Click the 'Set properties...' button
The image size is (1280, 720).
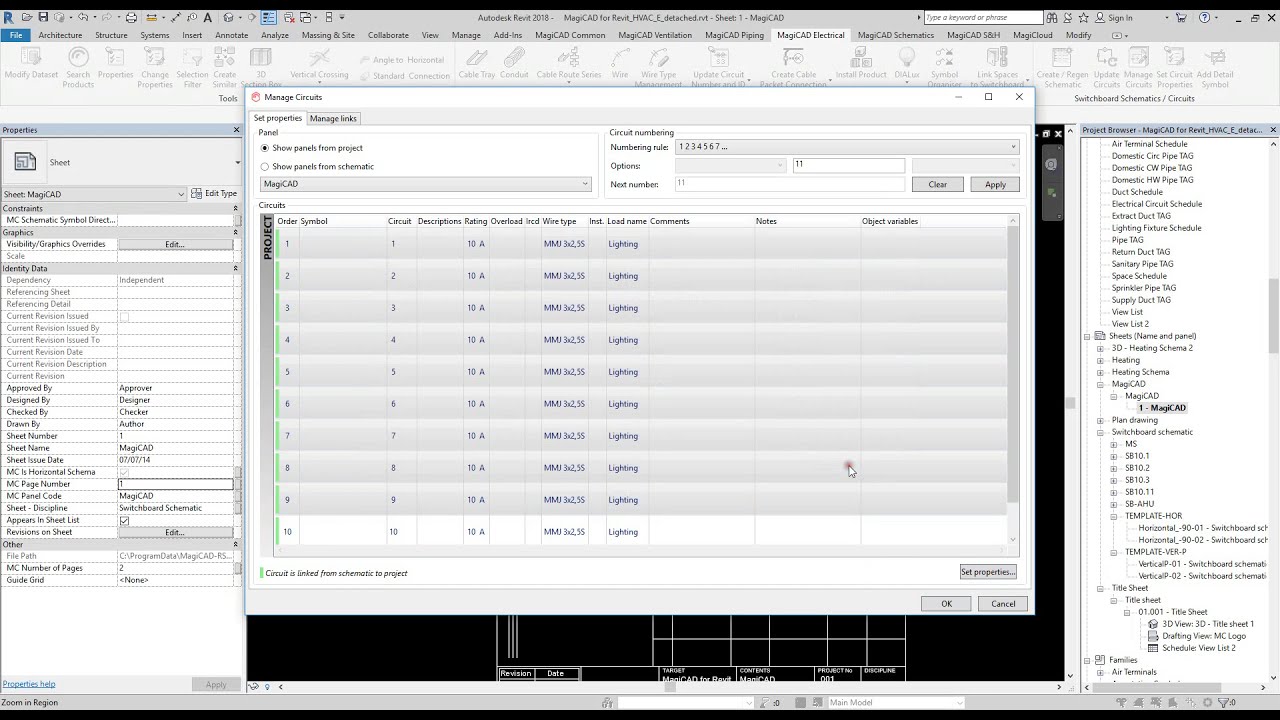pos(988,572)
